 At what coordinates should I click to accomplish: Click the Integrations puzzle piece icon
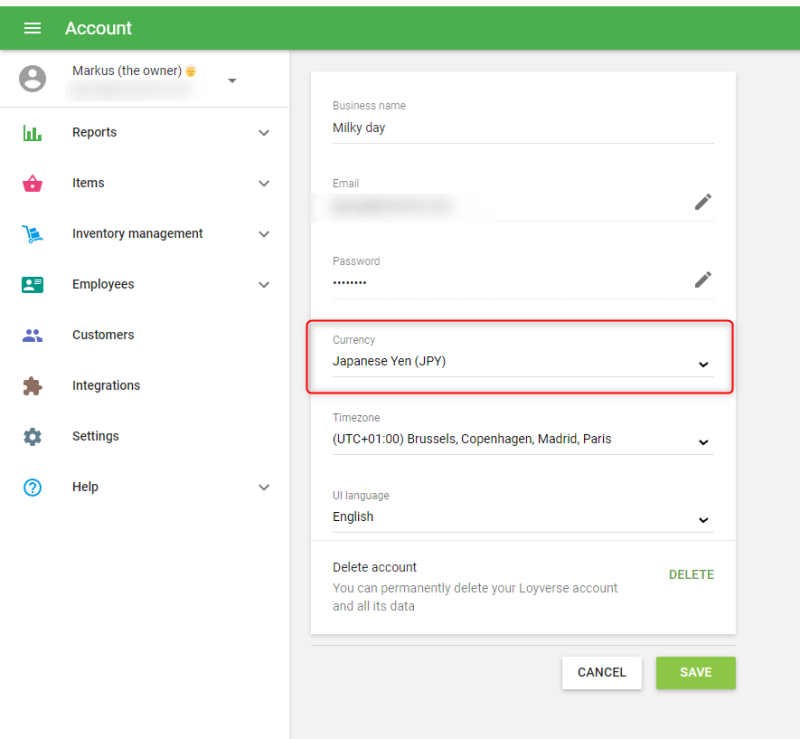pos(32,386)
